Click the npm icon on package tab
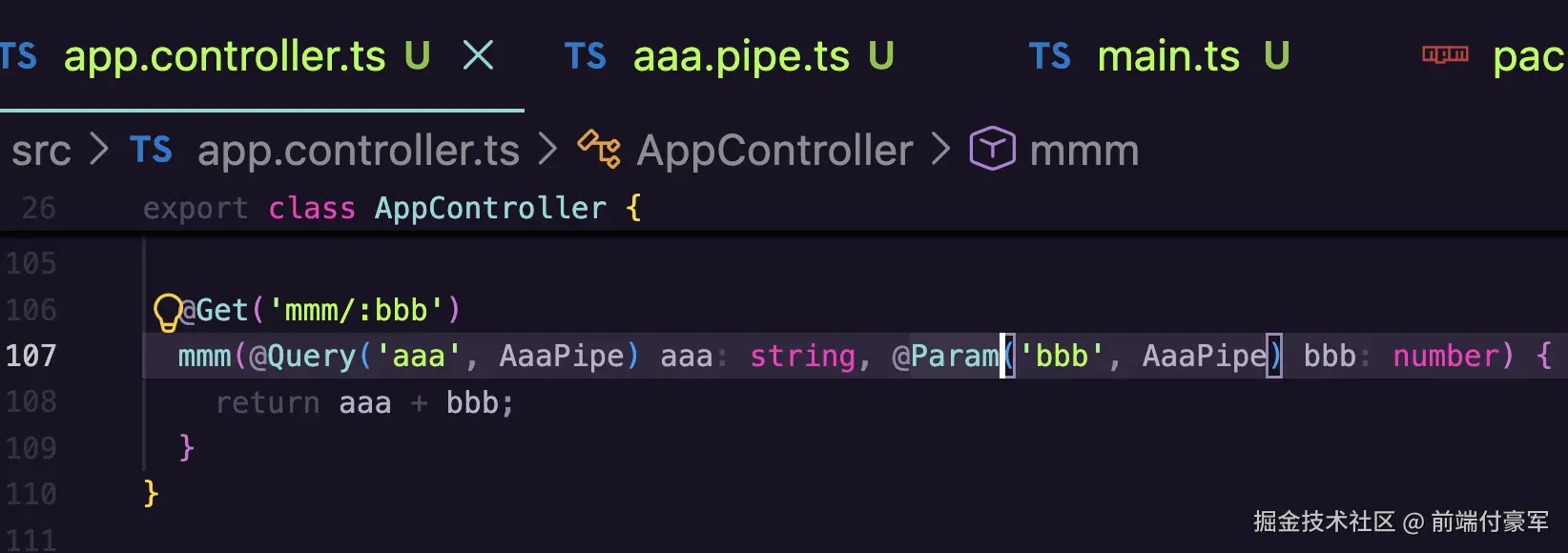The image size is (1568, 553). 1445,54
